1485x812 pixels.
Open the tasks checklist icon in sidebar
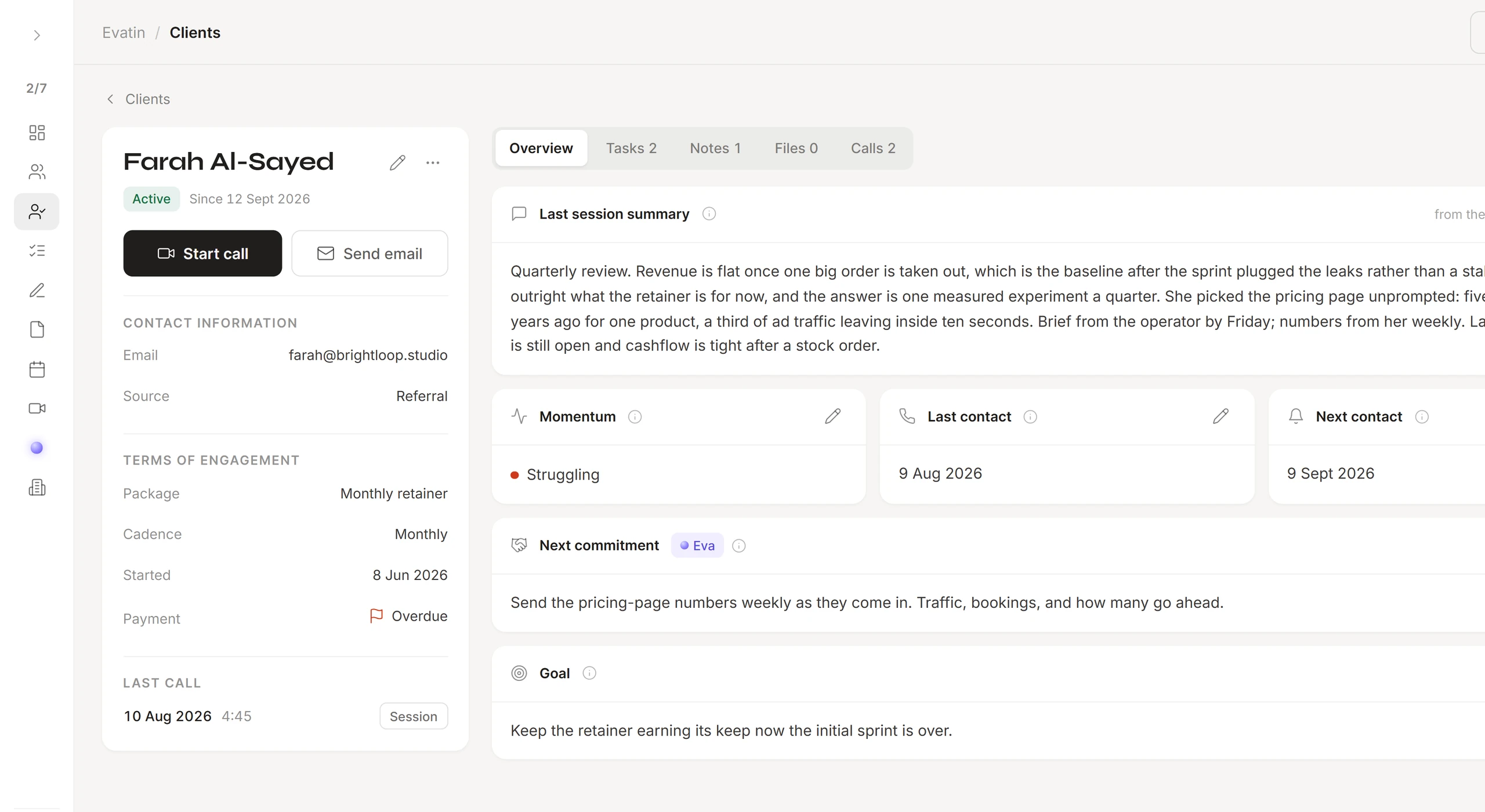[37, 251]
